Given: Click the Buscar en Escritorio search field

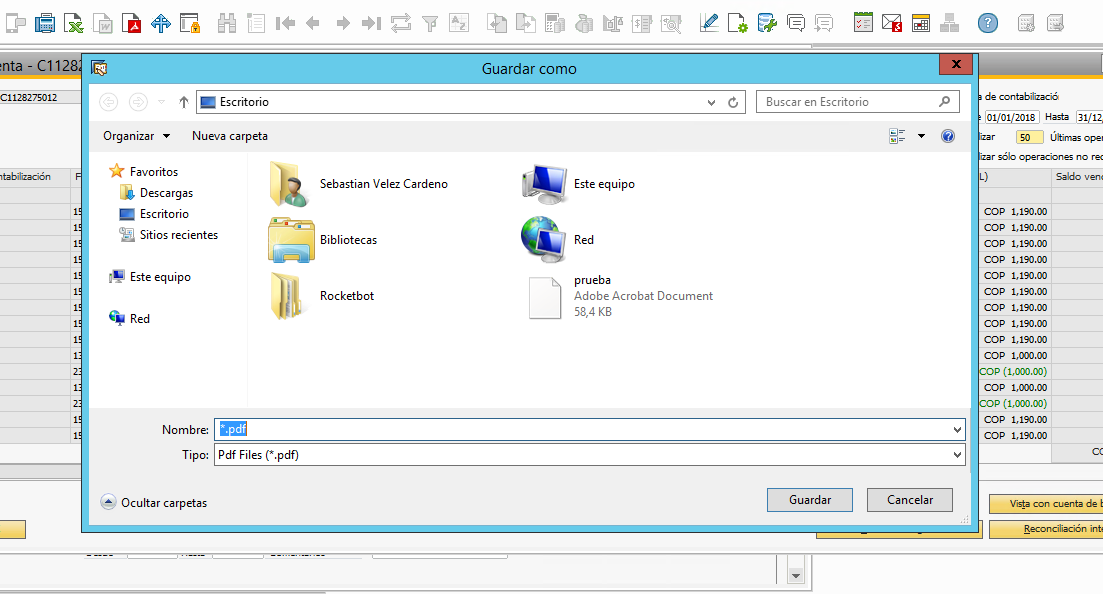Looking at the screenshot, I should [x=848, y=102].
